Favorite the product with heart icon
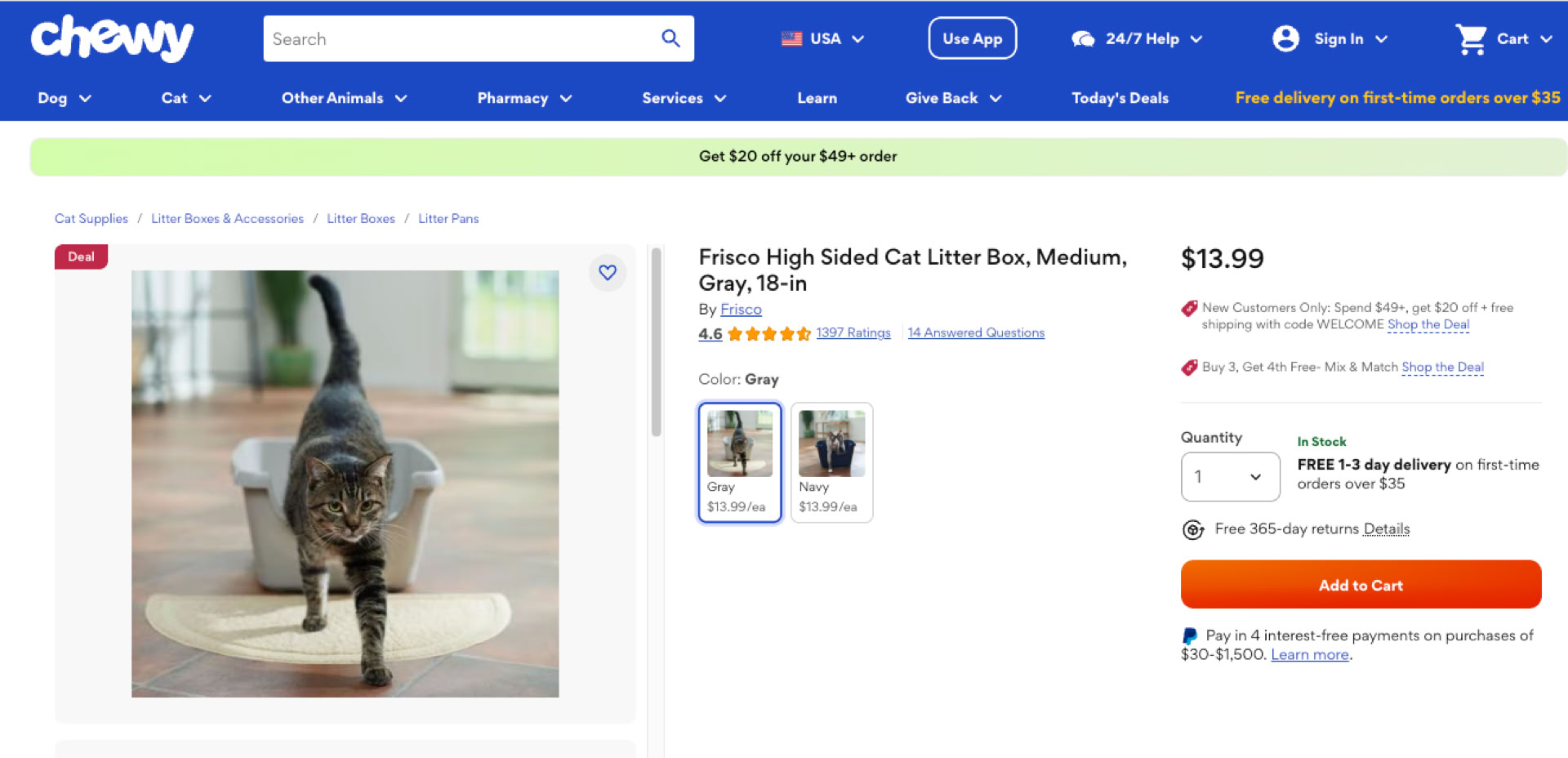Image resolution: width=1568 pixels, height=758 pixels. (x=608, y=272)
